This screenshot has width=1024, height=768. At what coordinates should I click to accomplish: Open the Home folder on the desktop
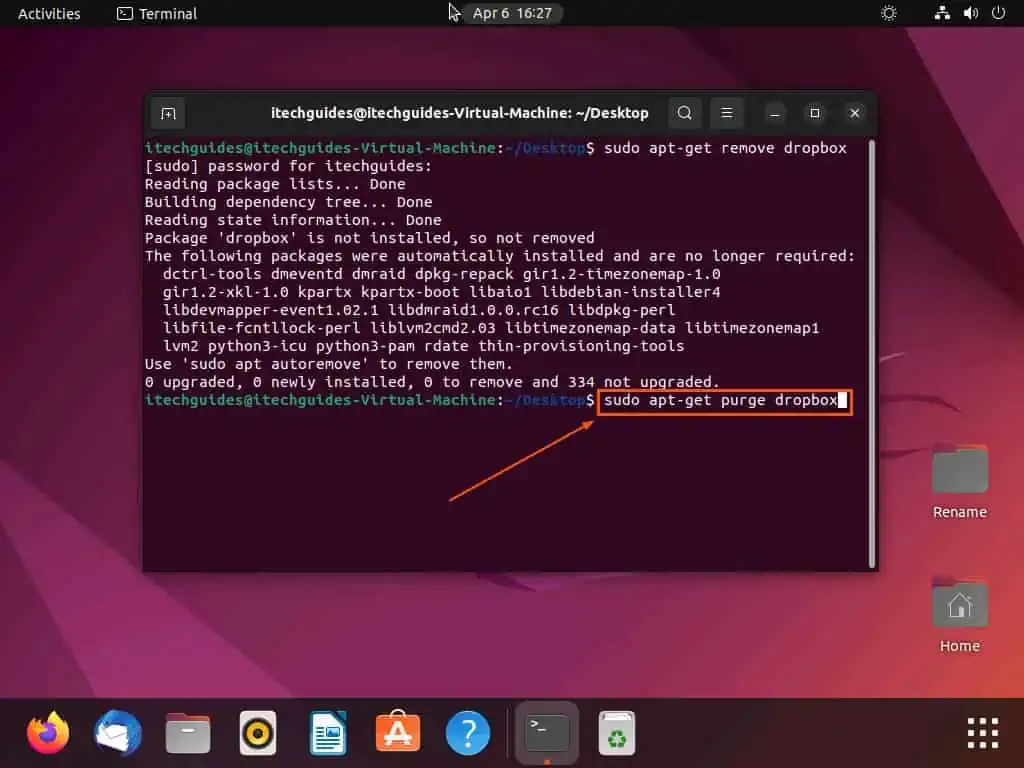point(958,605)
